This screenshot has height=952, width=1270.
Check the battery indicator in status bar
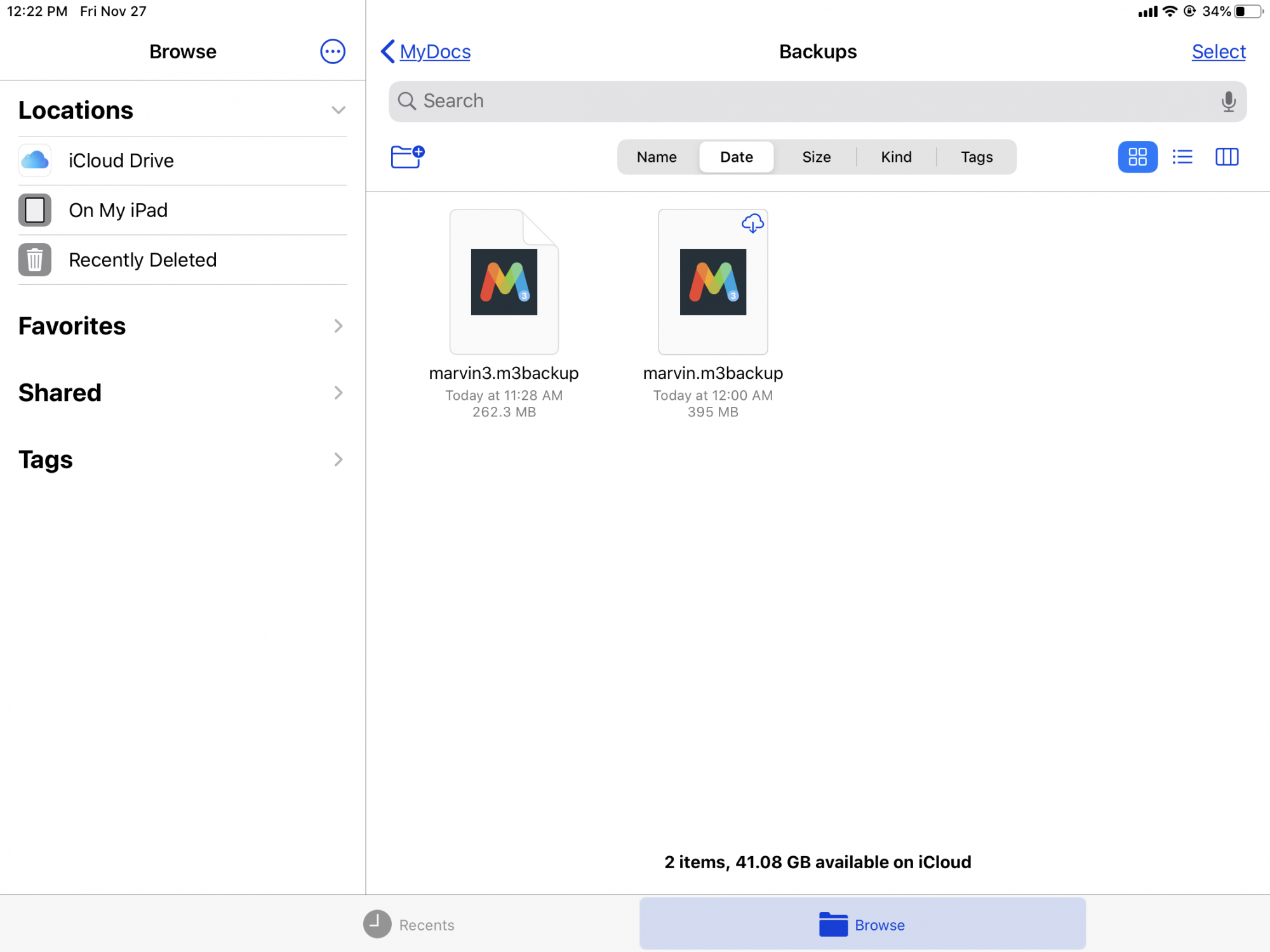(x=1248, y=11)
